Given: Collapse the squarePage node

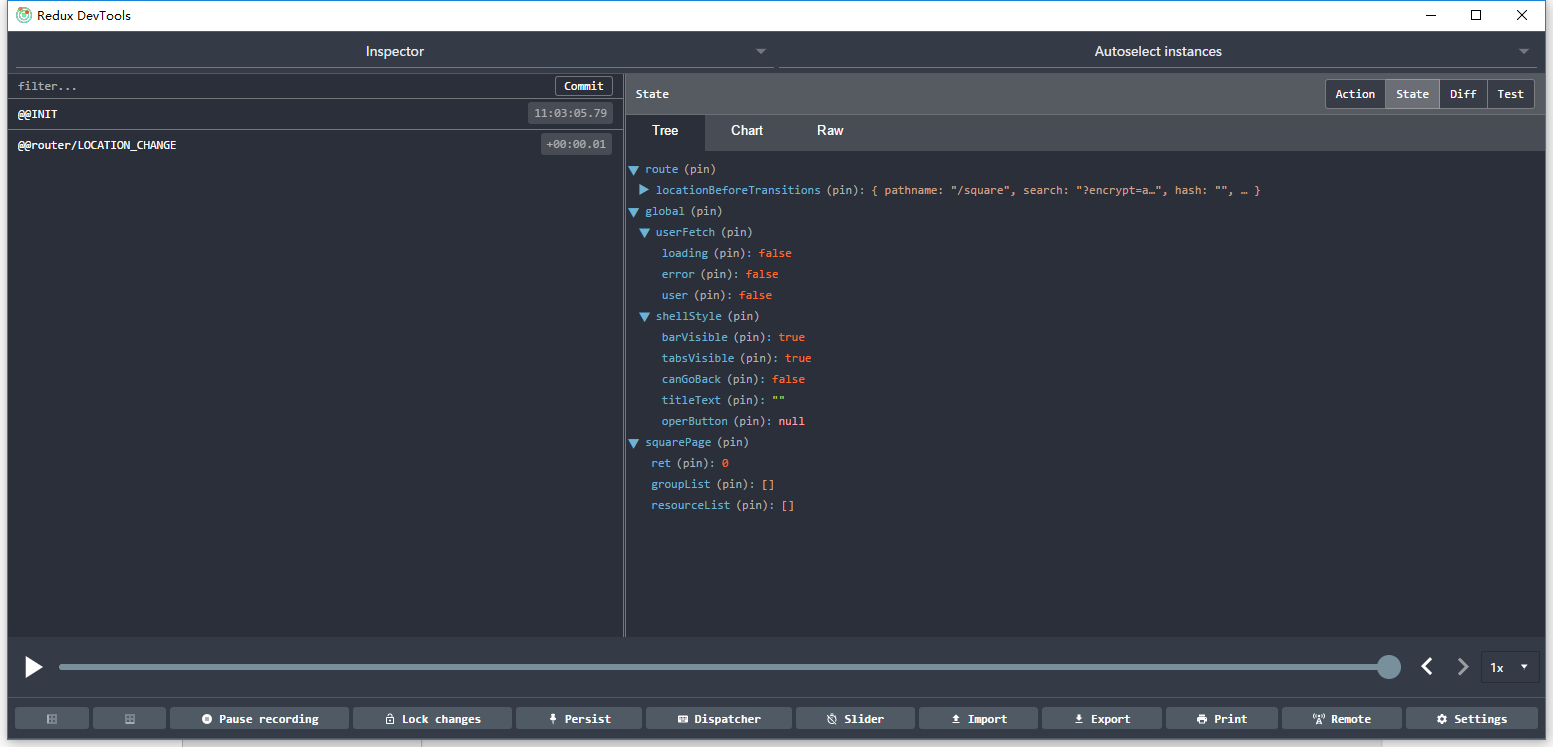Looking at the screenshot, I should (x=634, y=443).
